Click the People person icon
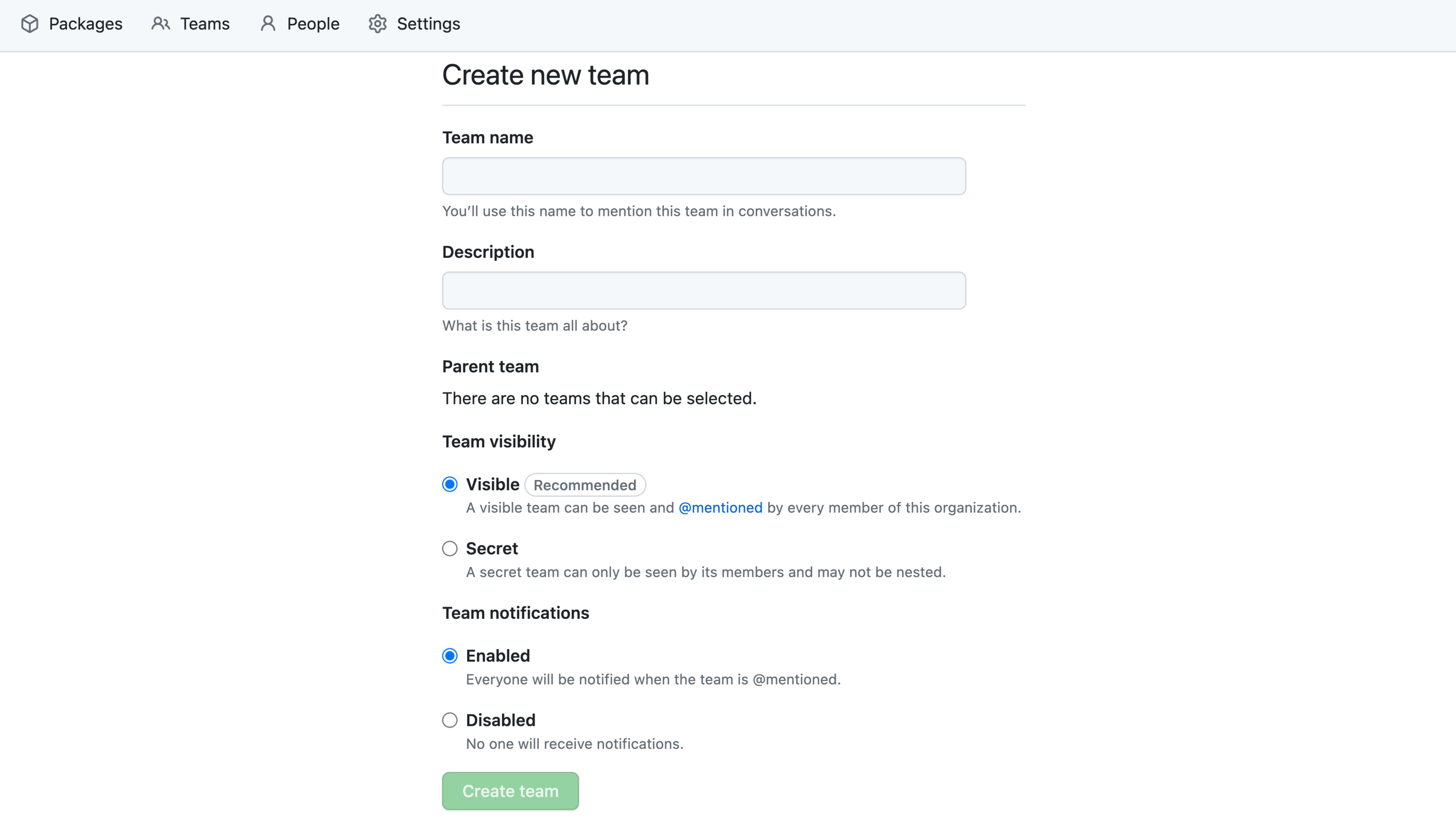Viewport: 1456px width, 819px height. (267, 24)
